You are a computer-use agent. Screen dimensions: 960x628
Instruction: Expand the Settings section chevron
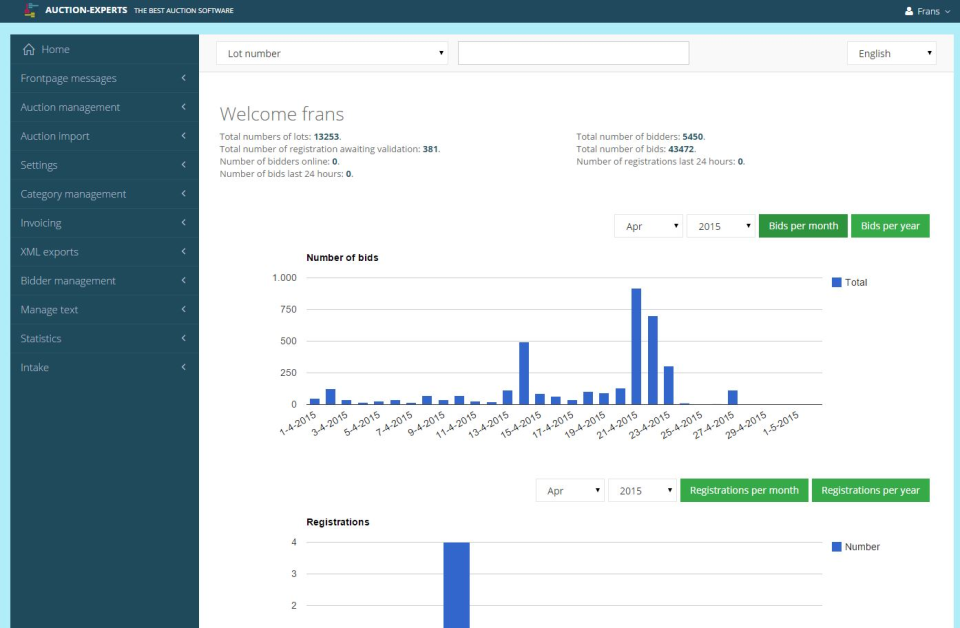click(183, 165)
